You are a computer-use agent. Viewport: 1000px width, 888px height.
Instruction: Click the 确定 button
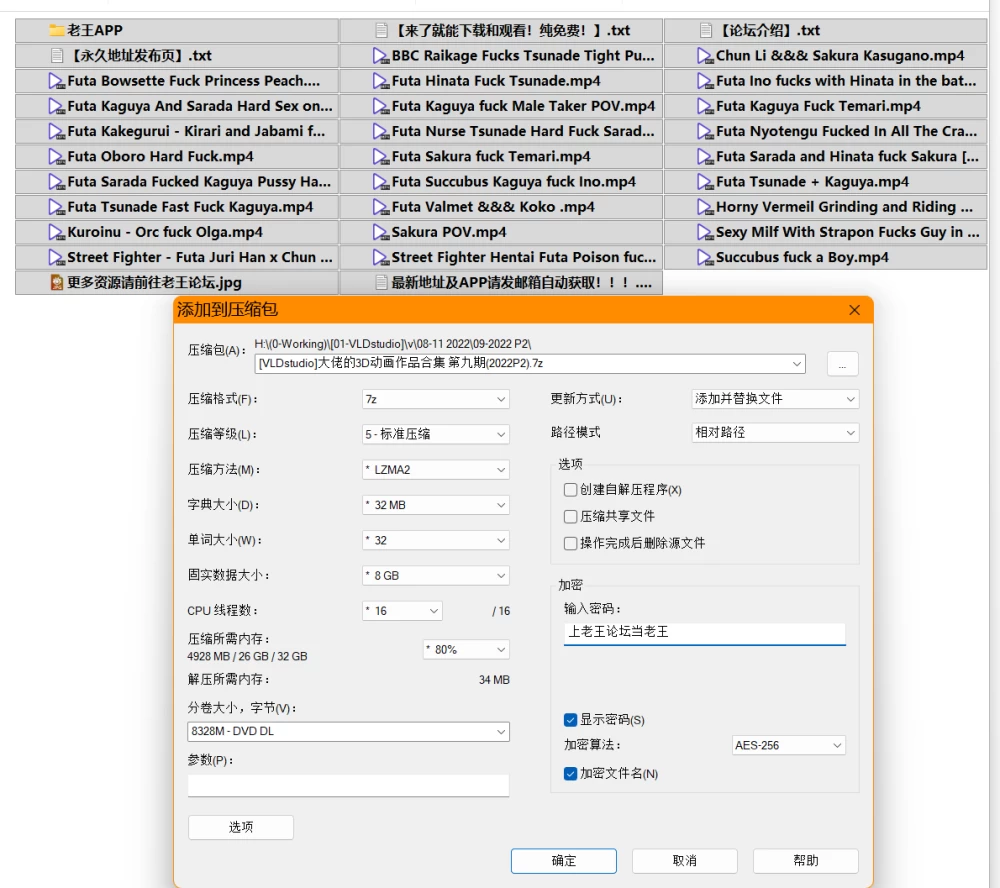tap(564, 861)
